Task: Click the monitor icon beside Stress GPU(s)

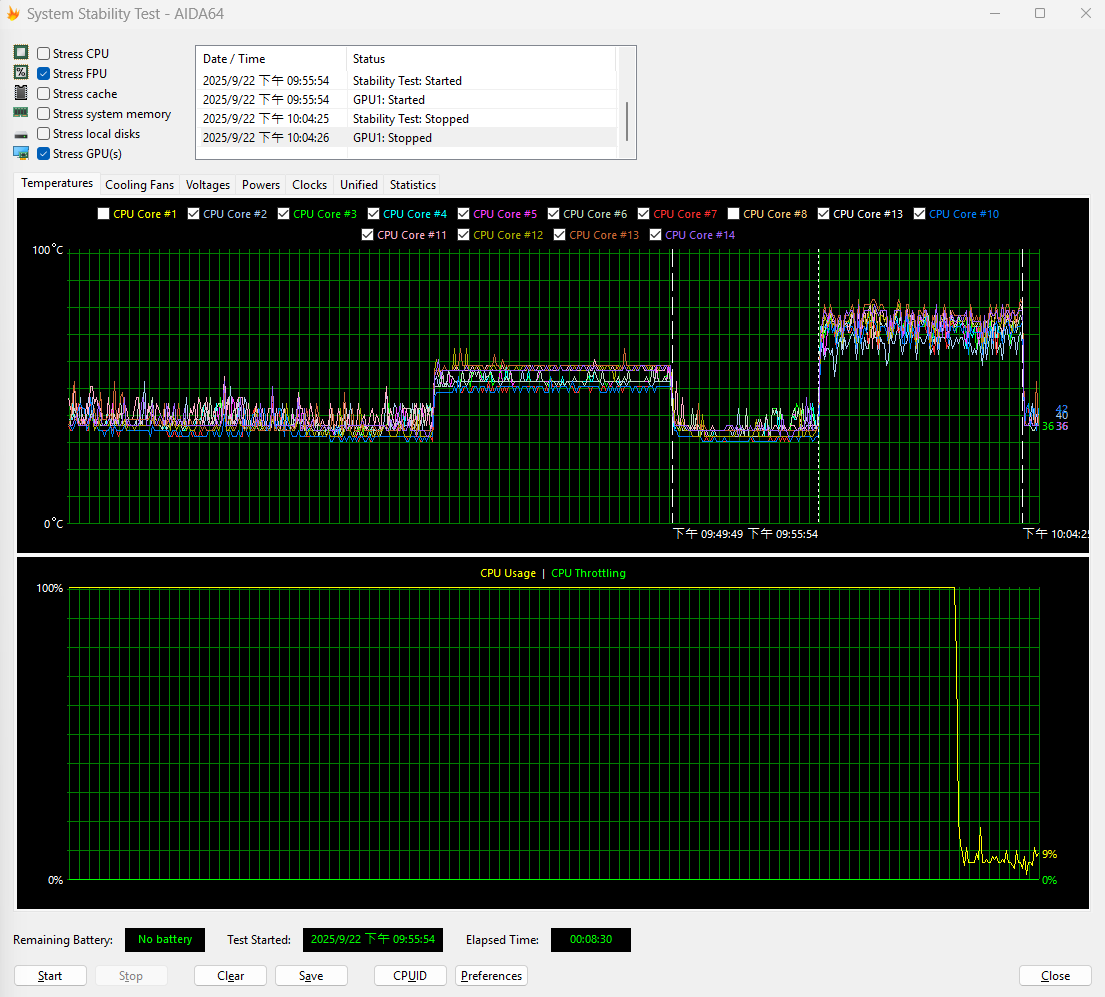Action: (x=20, y=153)
